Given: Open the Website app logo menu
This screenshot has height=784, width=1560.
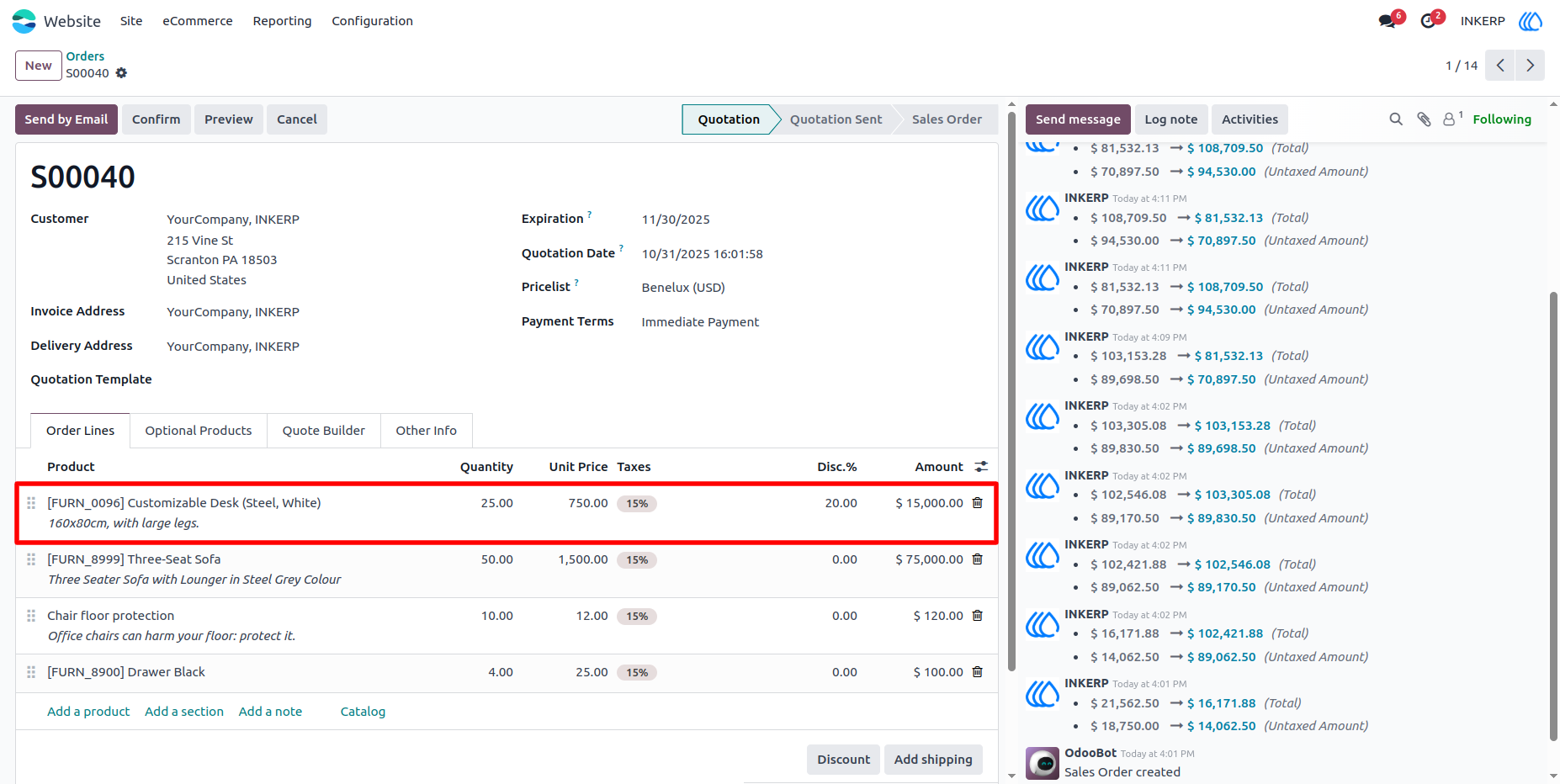Looking at the screenshot, I should tap(24, 21).
